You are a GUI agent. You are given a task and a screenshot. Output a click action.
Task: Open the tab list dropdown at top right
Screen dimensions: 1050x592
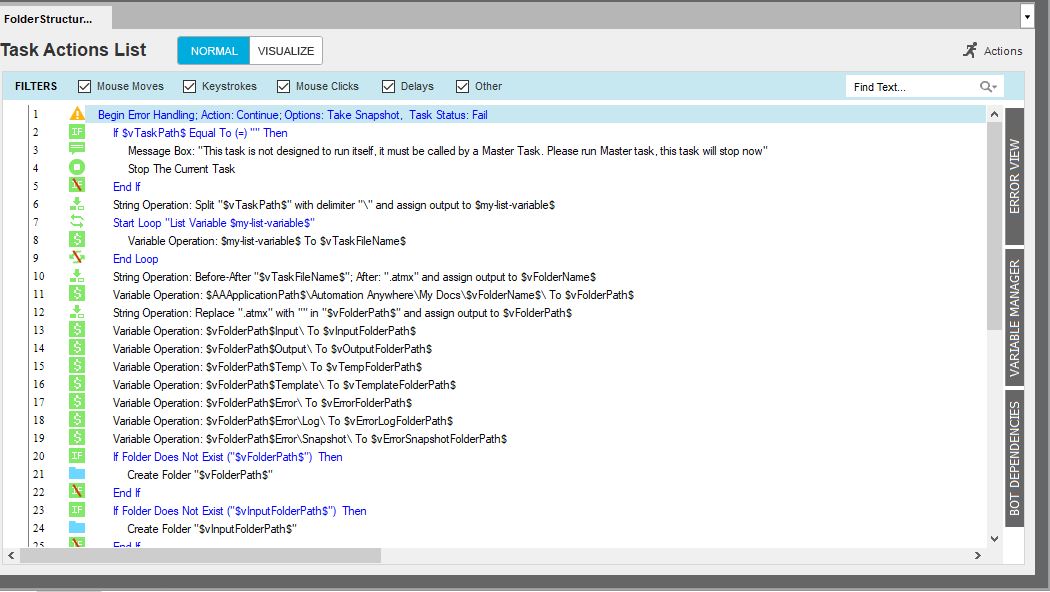(x=1027, y=17)
